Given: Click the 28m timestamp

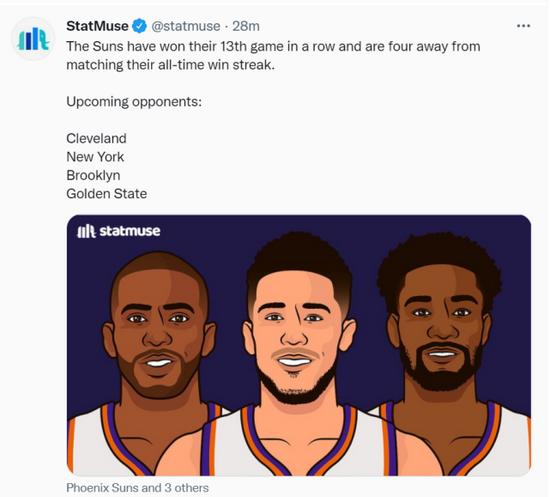Looking at the screenshot, I should [246, 26].
